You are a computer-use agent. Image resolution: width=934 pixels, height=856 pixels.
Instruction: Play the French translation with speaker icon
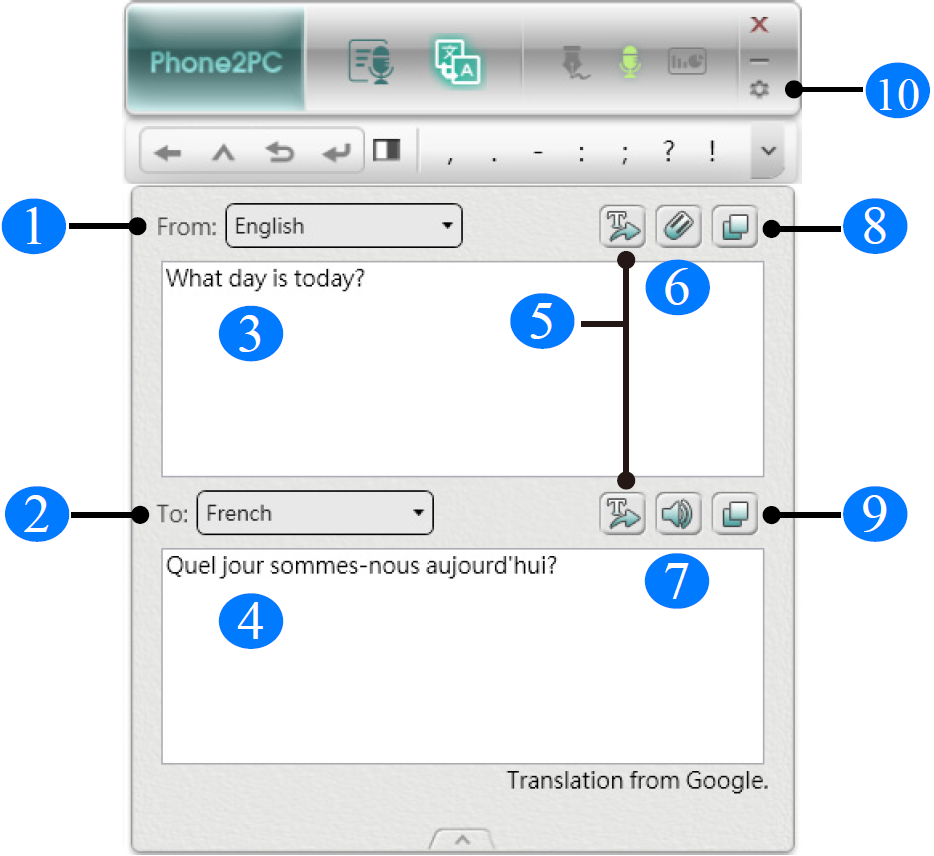(679, 514)
